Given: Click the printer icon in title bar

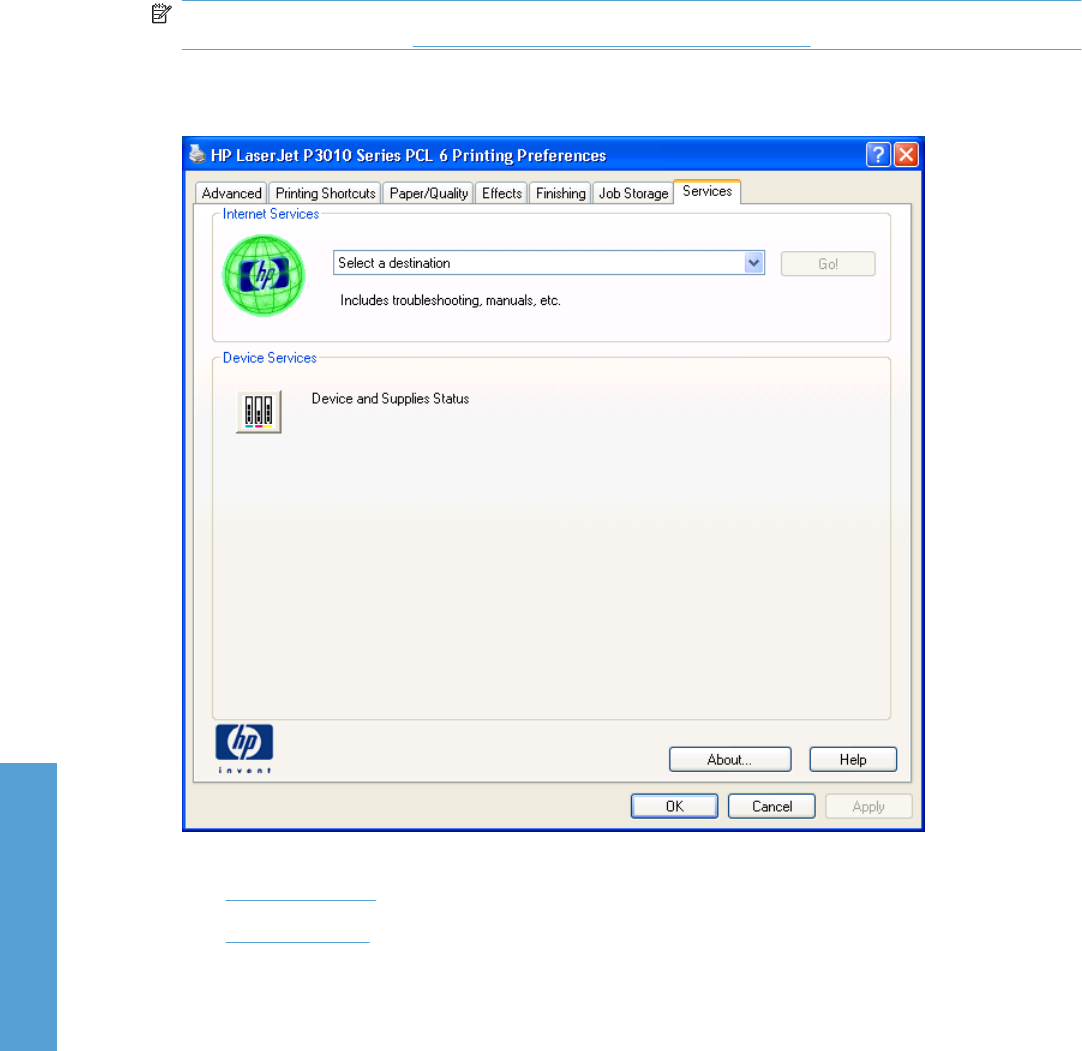Looking at the screenshot, I should [x=197, y=153].
